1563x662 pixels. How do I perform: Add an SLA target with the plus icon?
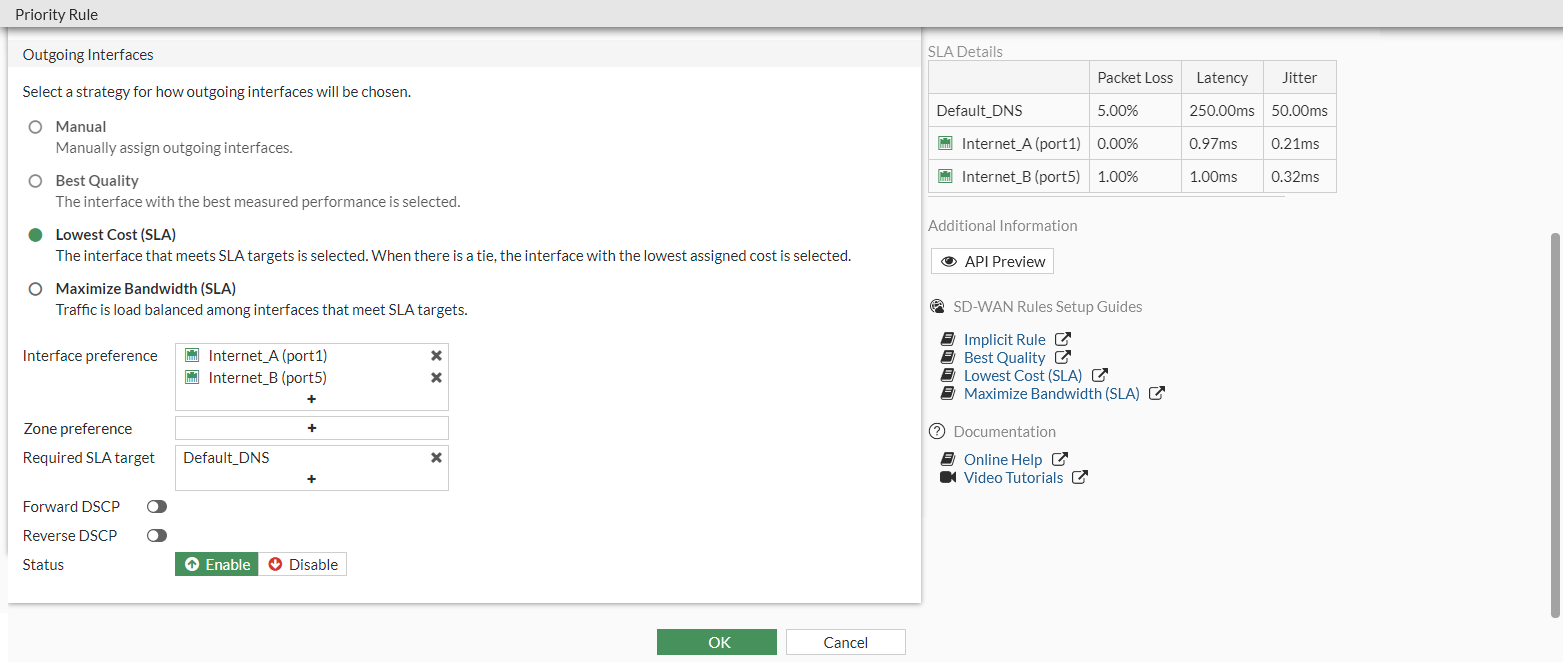click(x=311, y=479)
